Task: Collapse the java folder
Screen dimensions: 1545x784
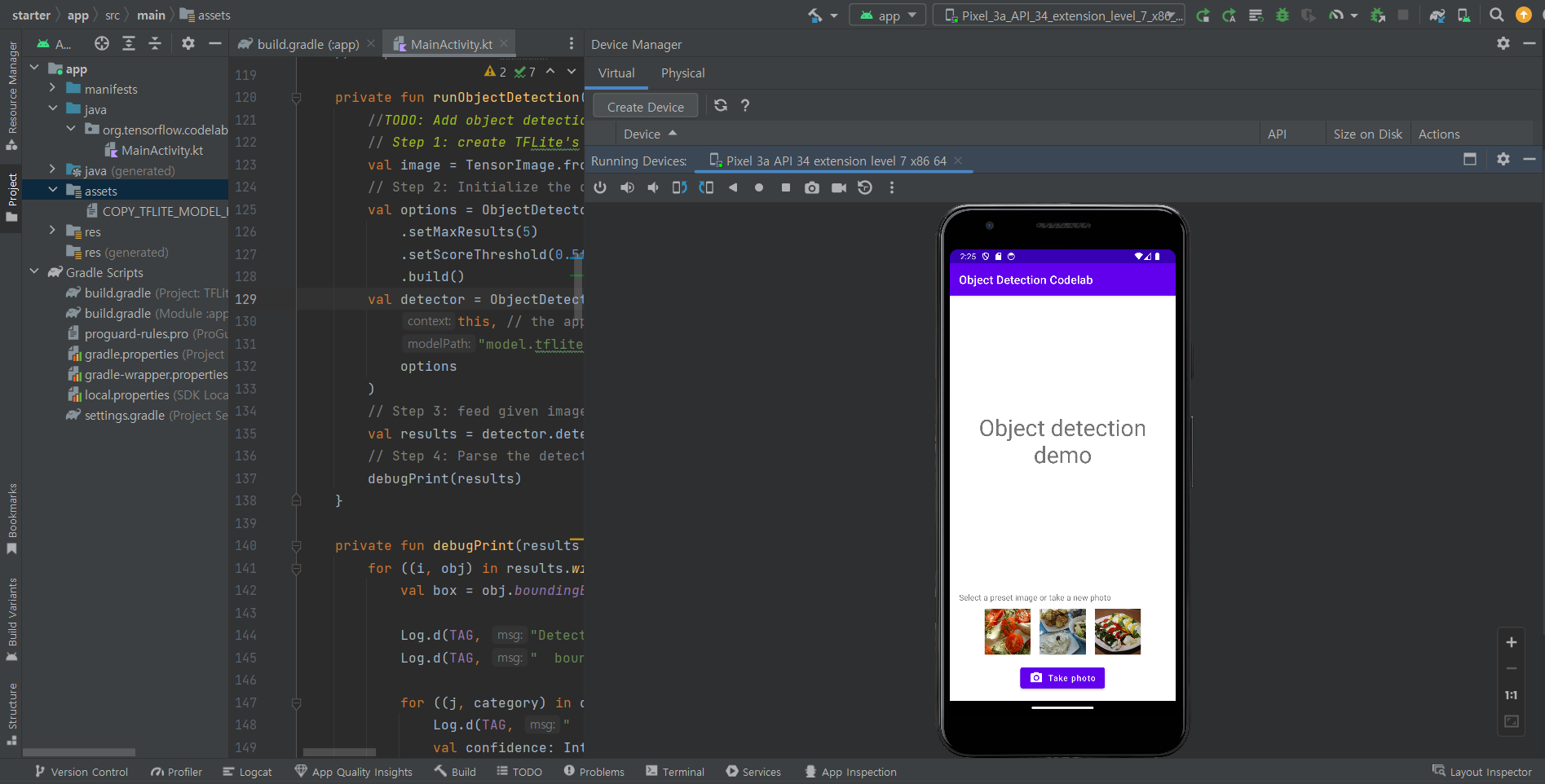Action: 52,108
